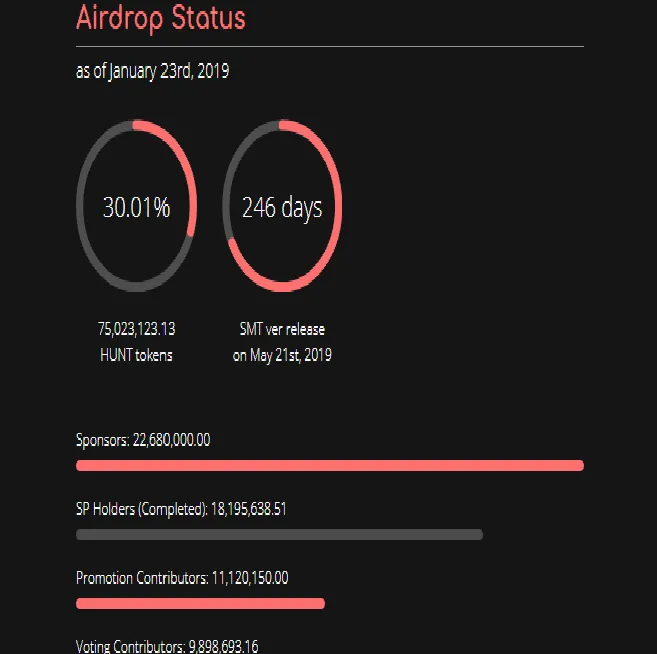The width and height of the screenshot is (657, 654).
Task: Click the Sponsors progress bar
Action: 330,465
